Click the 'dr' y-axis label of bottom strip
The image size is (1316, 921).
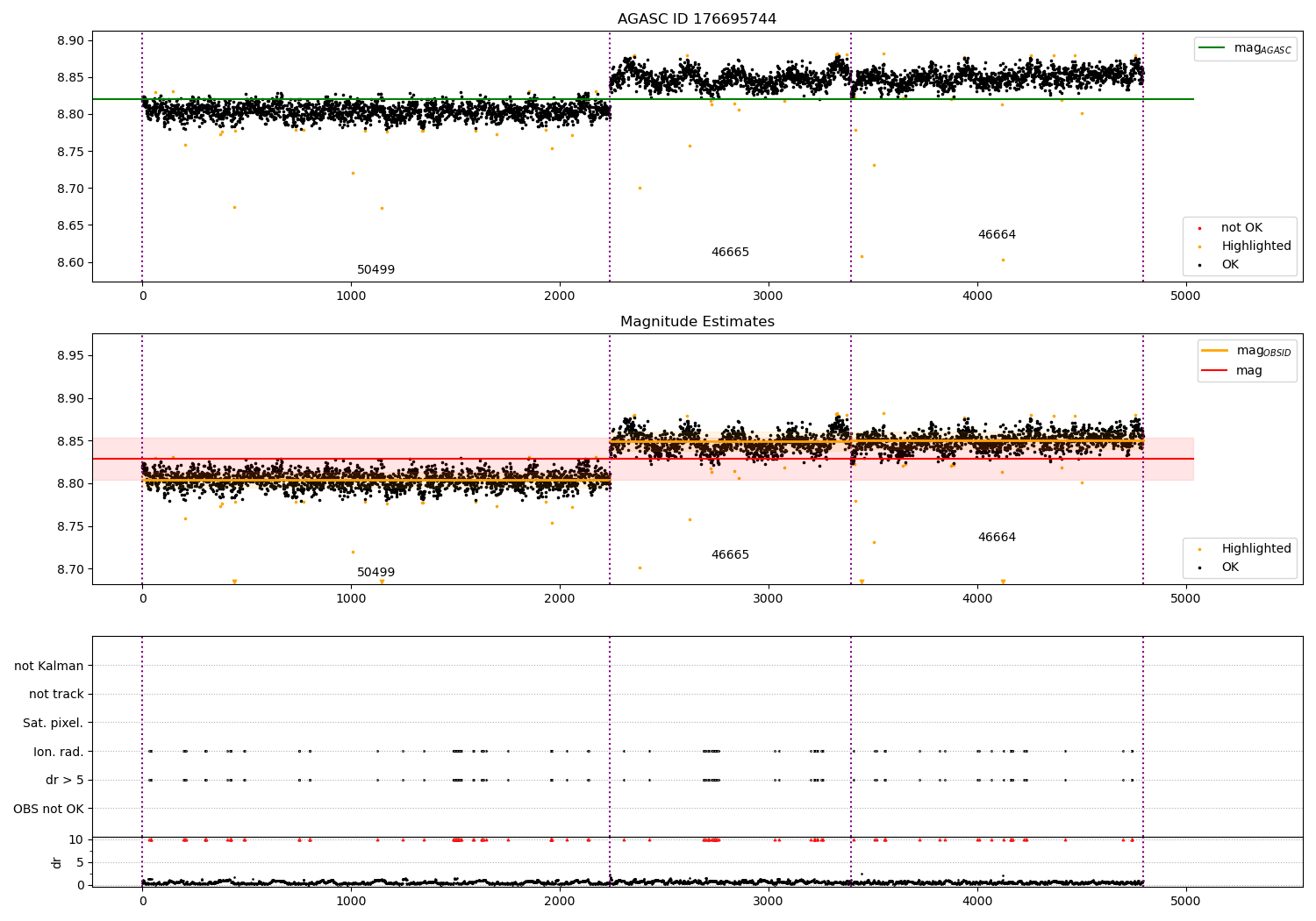pyautogui.click(x=57, y=862)
